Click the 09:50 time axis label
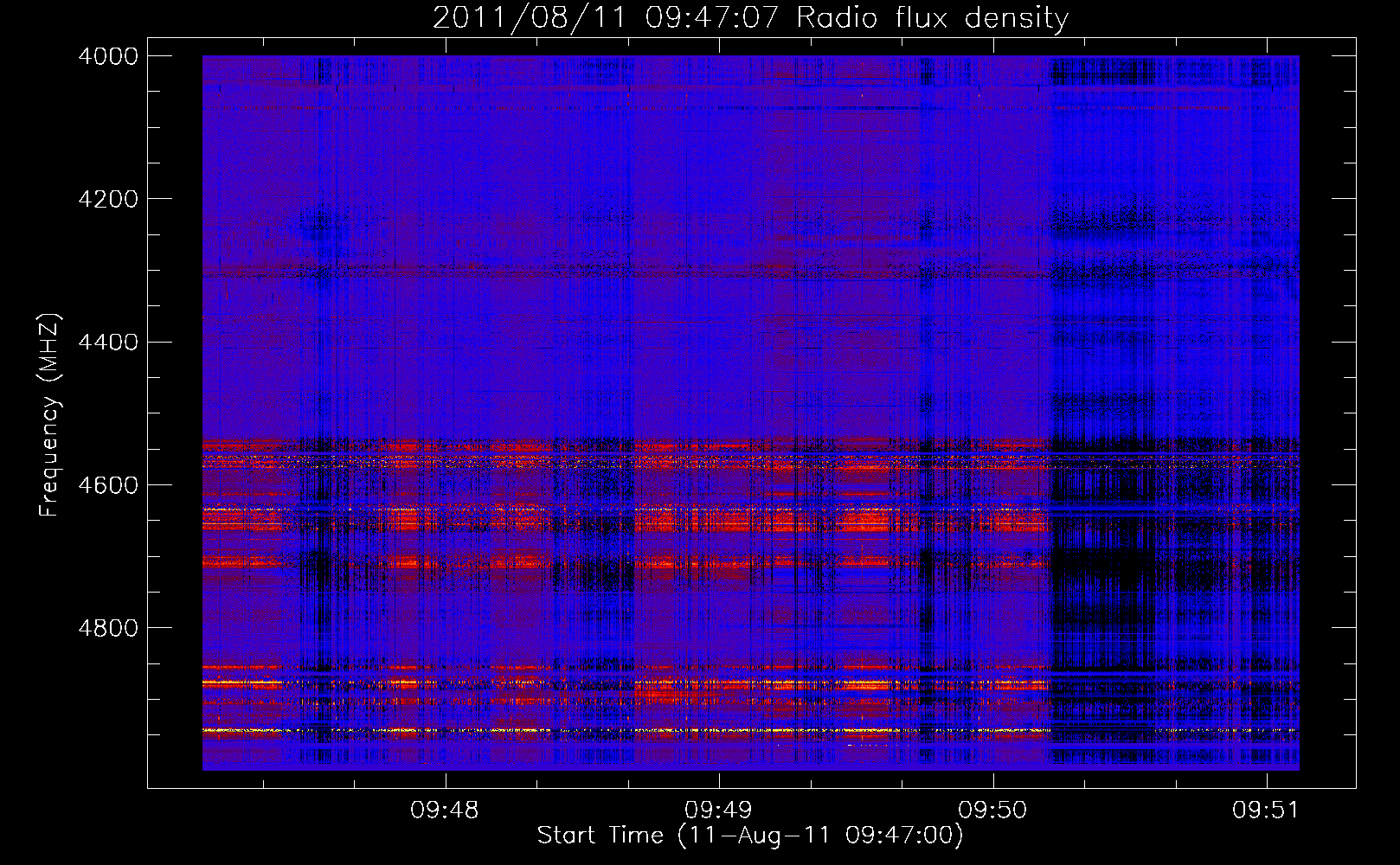The image size is (1400, 865). [x=992, y=811]
